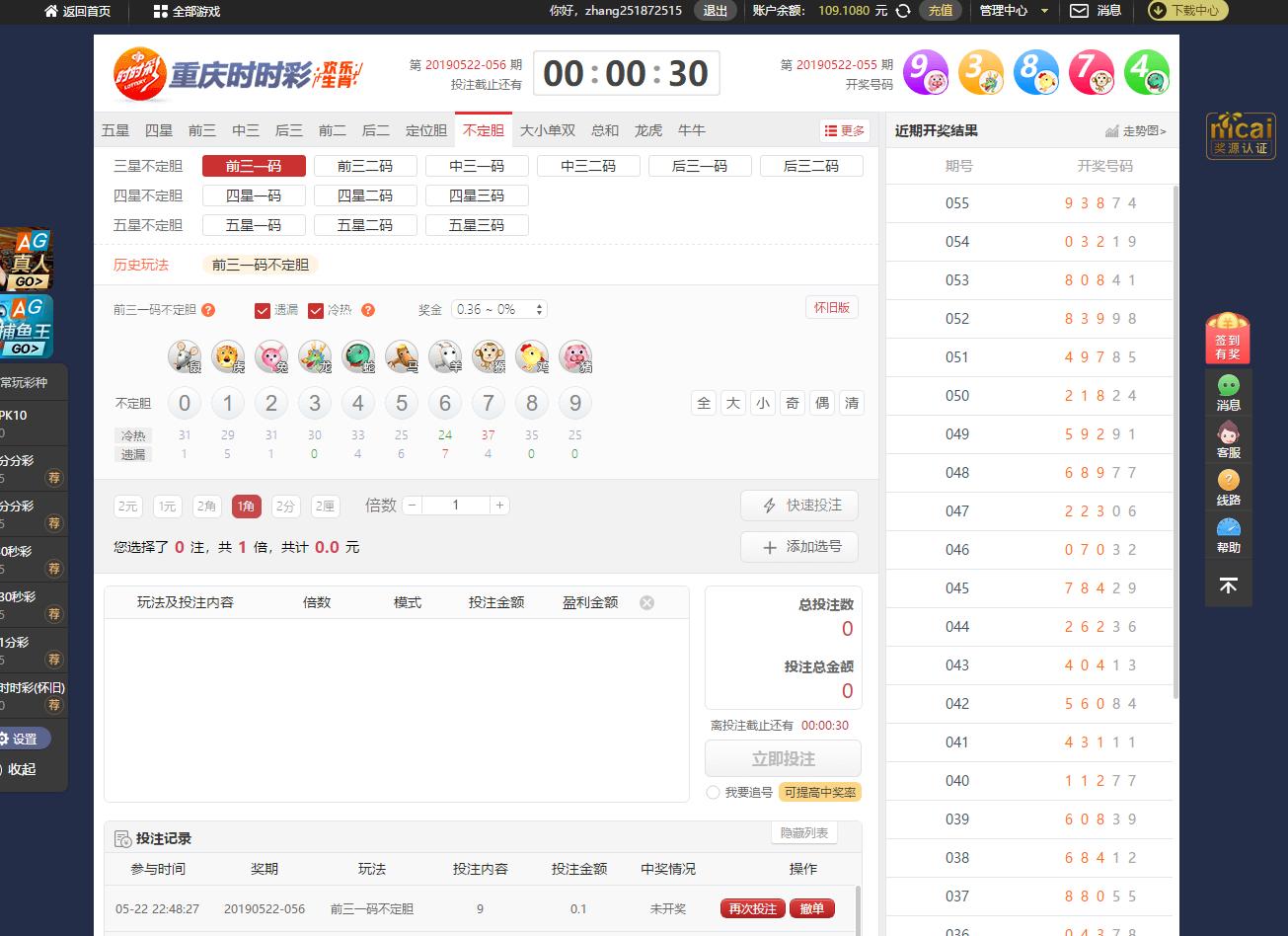Click the 倍数 input field
This screenshot has height=936, width=1288.
tap(456, 505)
